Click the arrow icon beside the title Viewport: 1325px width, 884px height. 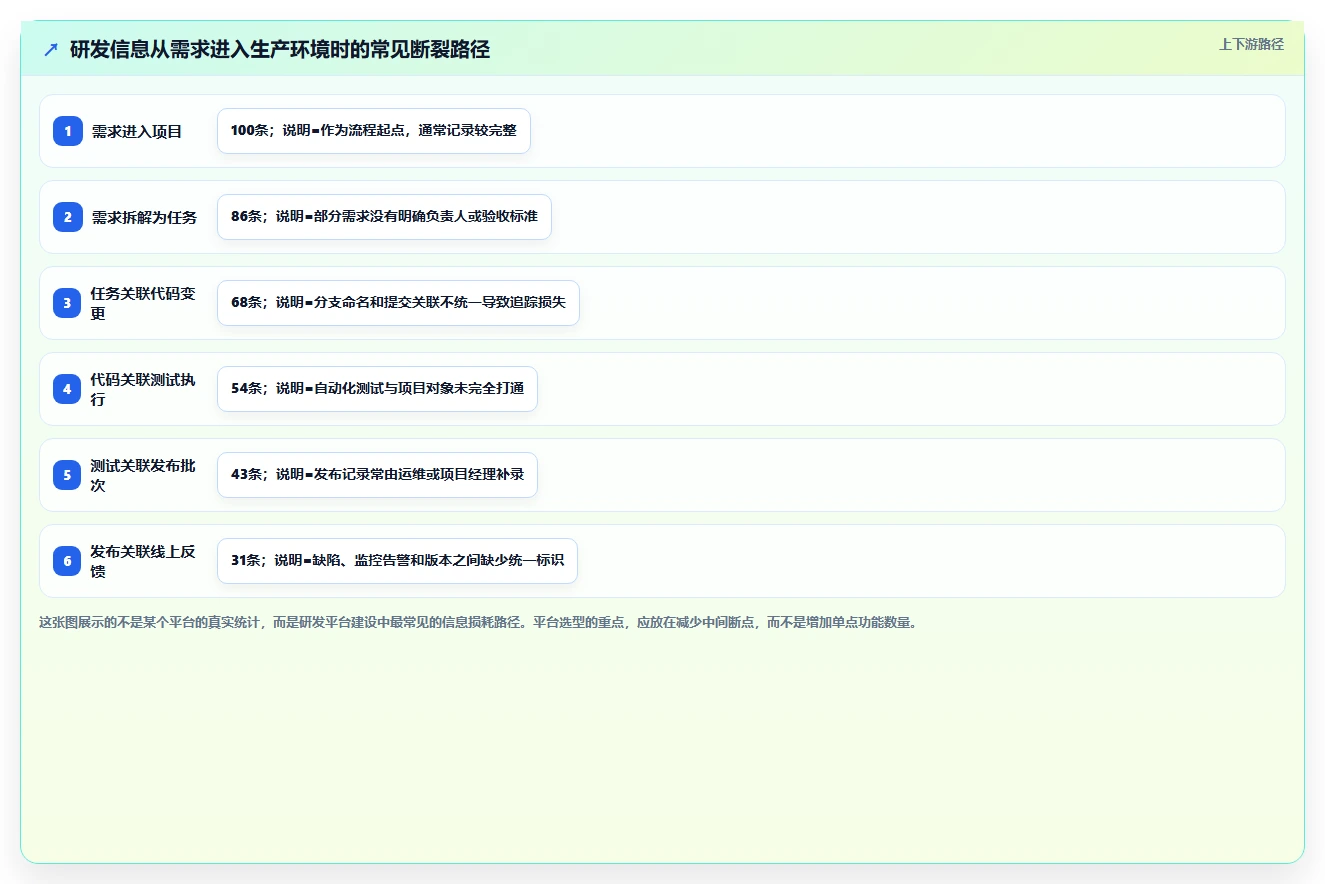coord(51,49)
